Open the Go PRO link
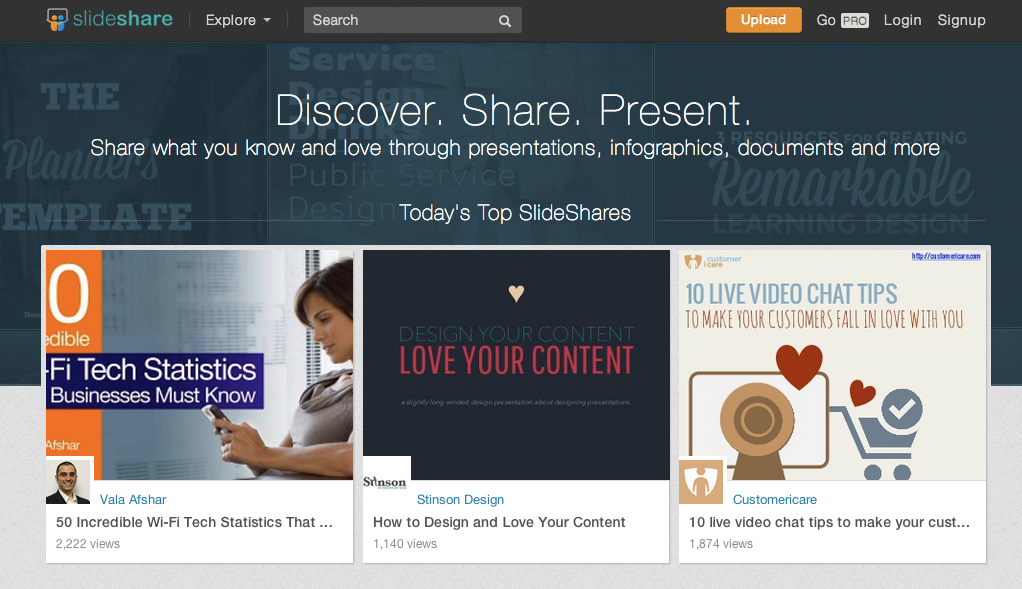 (842, 20)
